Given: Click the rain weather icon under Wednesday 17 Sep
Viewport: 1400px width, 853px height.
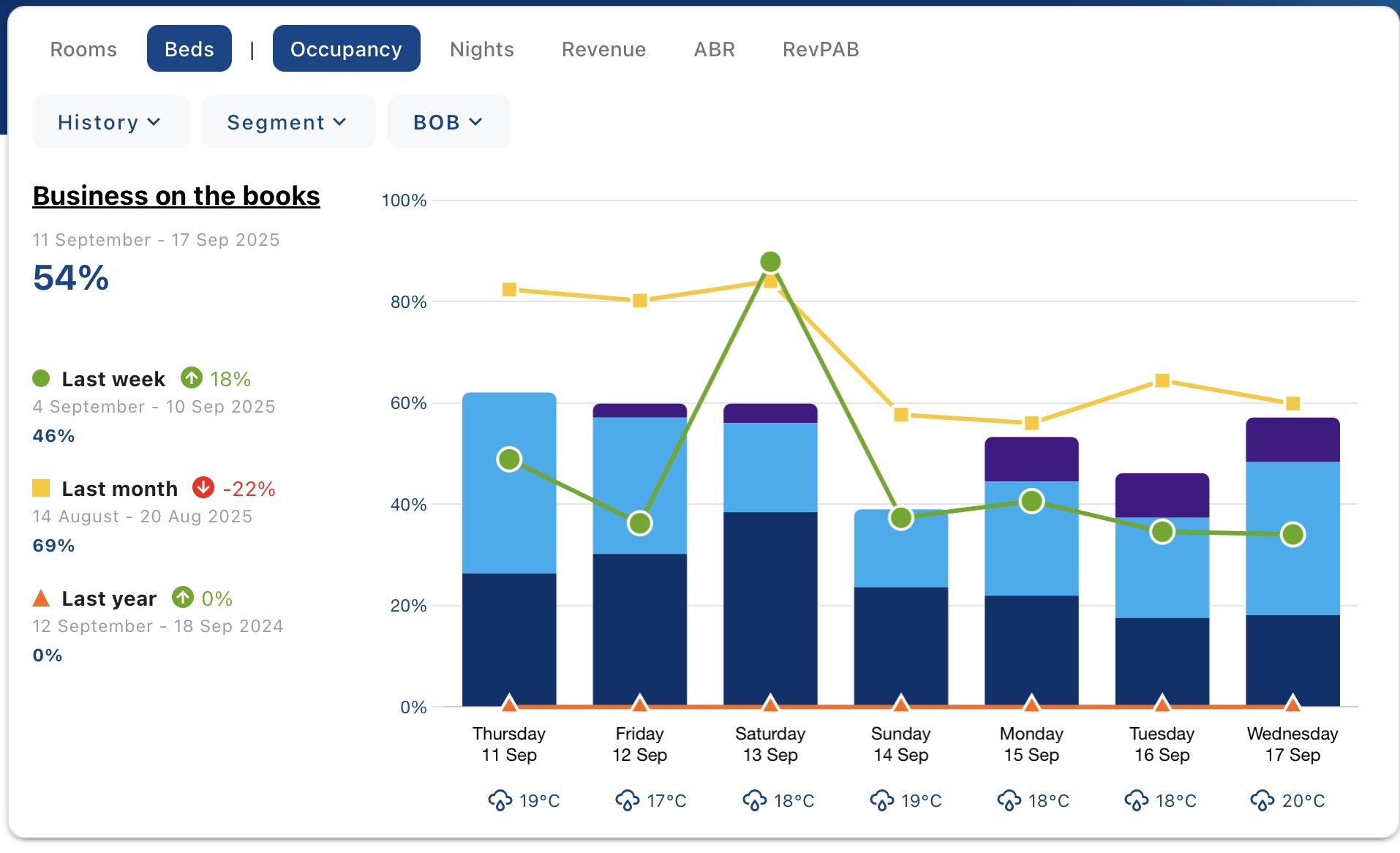Looking at the screenshot, I should 1262,800.
